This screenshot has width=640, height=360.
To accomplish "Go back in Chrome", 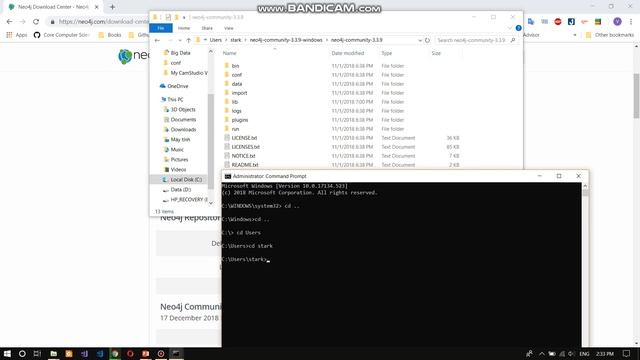I will click(x=9, y=22).
